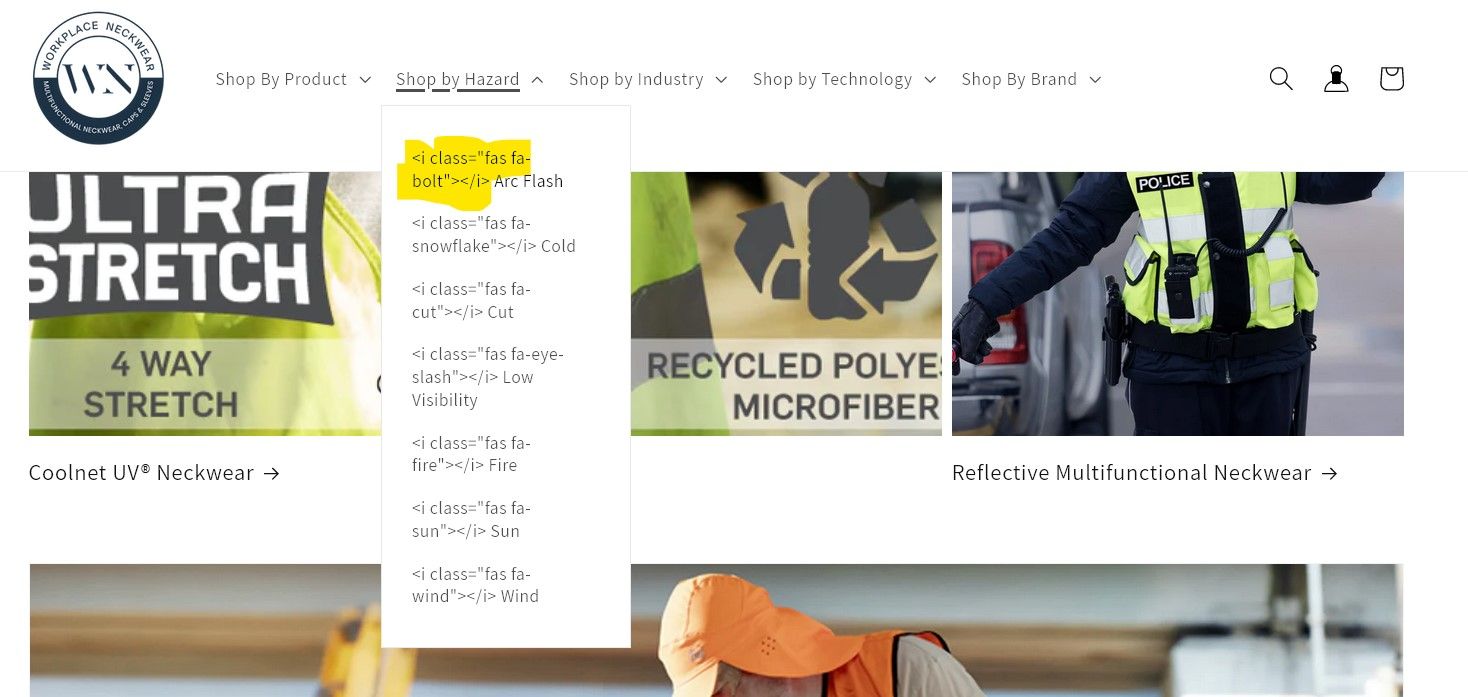
Task: Open the Shop By Brand menu
Action: pos(1031,79)
